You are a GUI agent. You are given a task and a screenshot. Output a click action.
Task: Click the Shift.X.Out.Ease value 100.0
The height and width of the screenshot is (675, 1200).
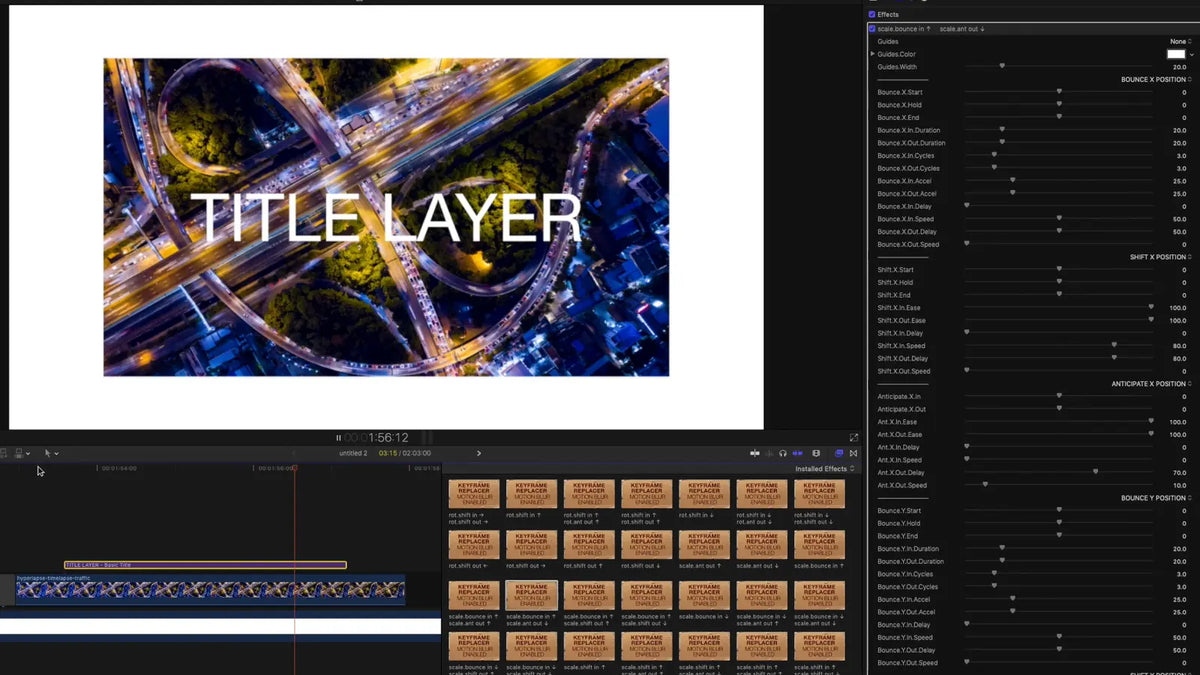[x=1177, y=321]
